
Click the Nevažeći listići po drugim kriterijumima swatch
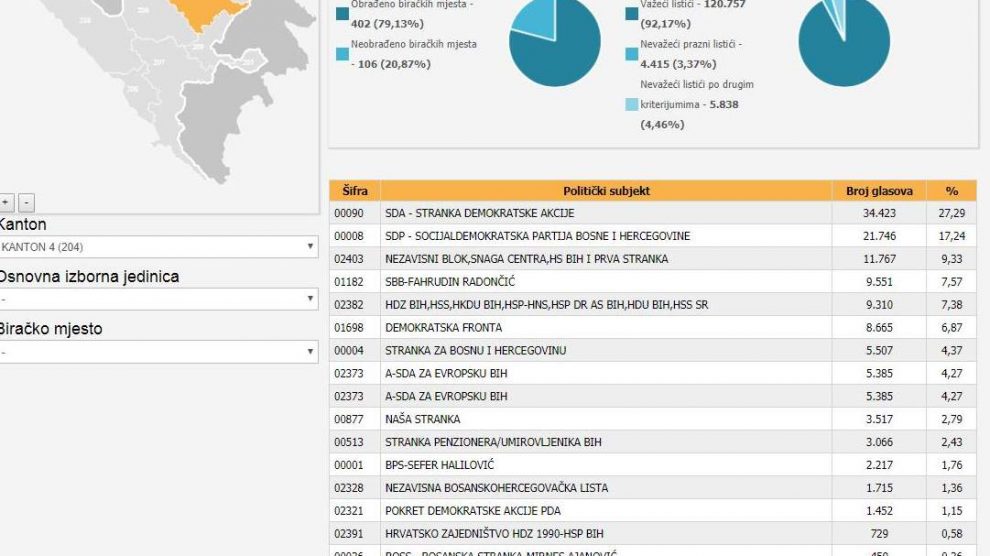coord(631,104)
